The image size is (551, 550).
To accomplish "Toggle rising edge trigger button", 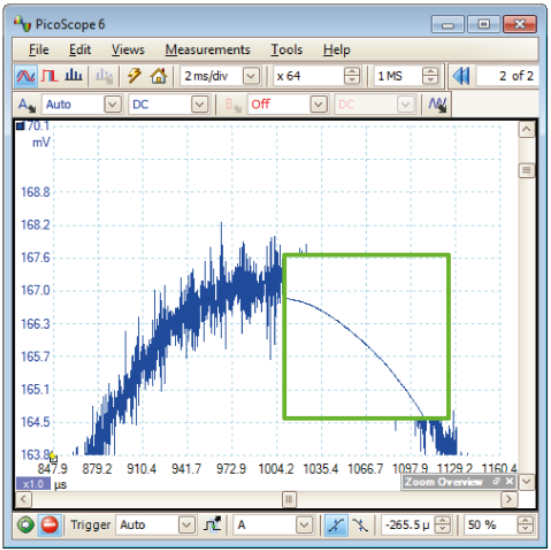I will (336, 525).
